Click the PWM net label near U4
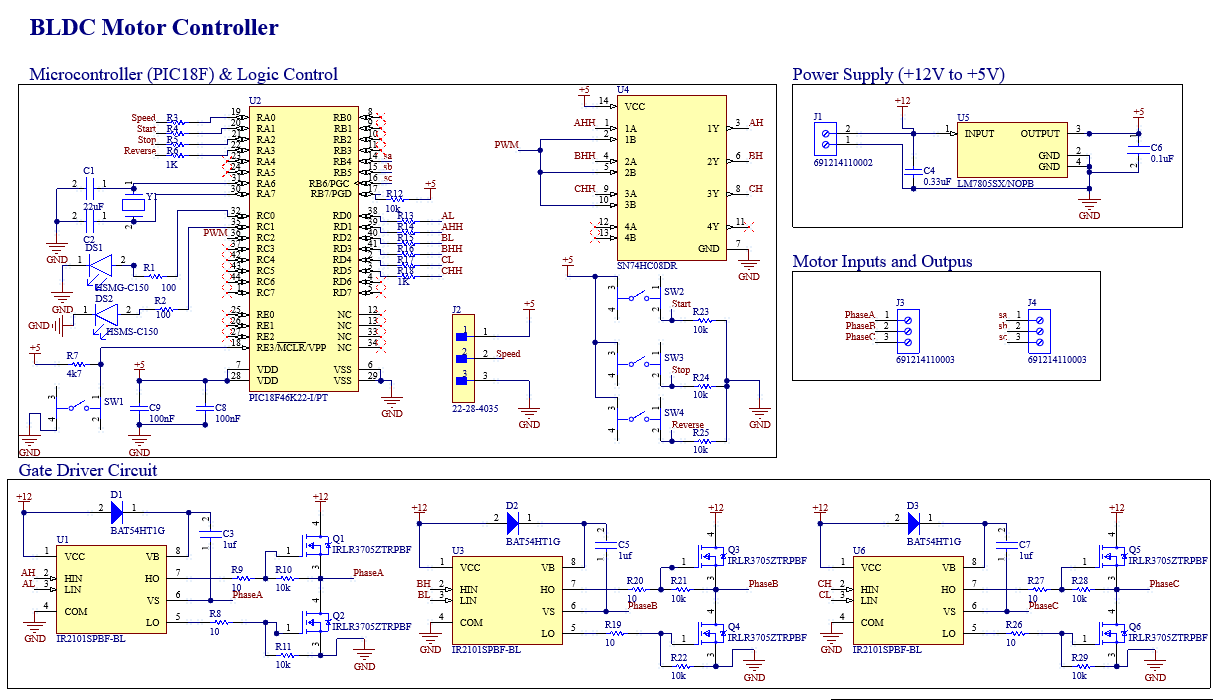 506,143
